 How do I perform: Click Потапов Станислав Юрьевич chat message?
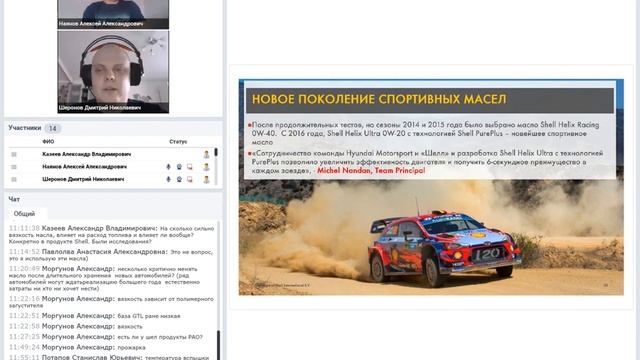tap(109, 357)
